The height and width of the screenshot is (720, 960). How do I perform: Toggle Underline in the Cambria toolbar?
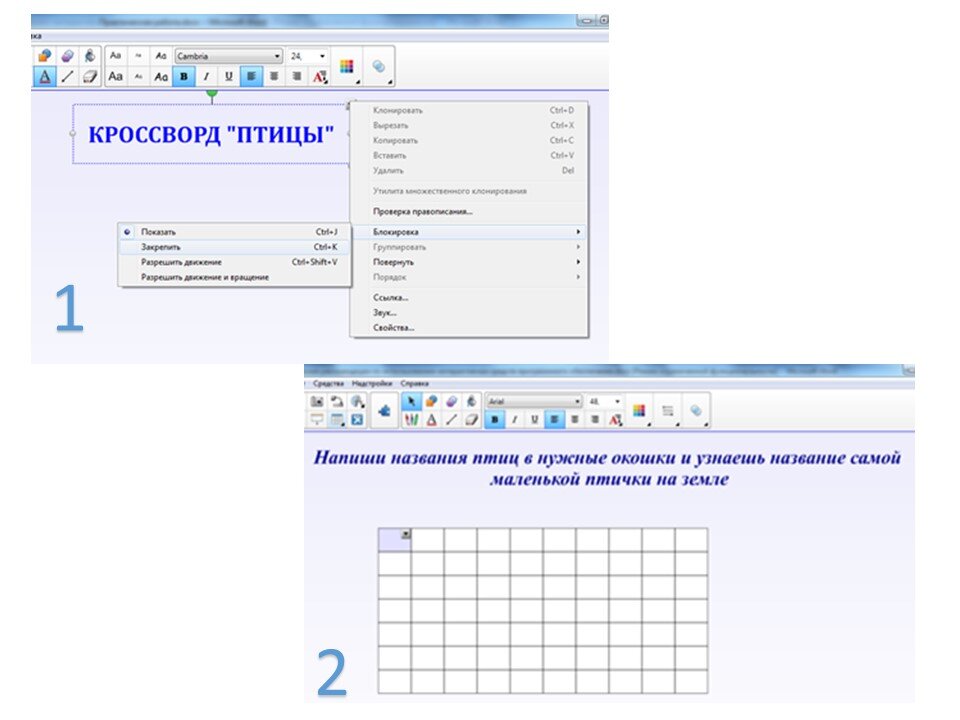tap(228, 77)
